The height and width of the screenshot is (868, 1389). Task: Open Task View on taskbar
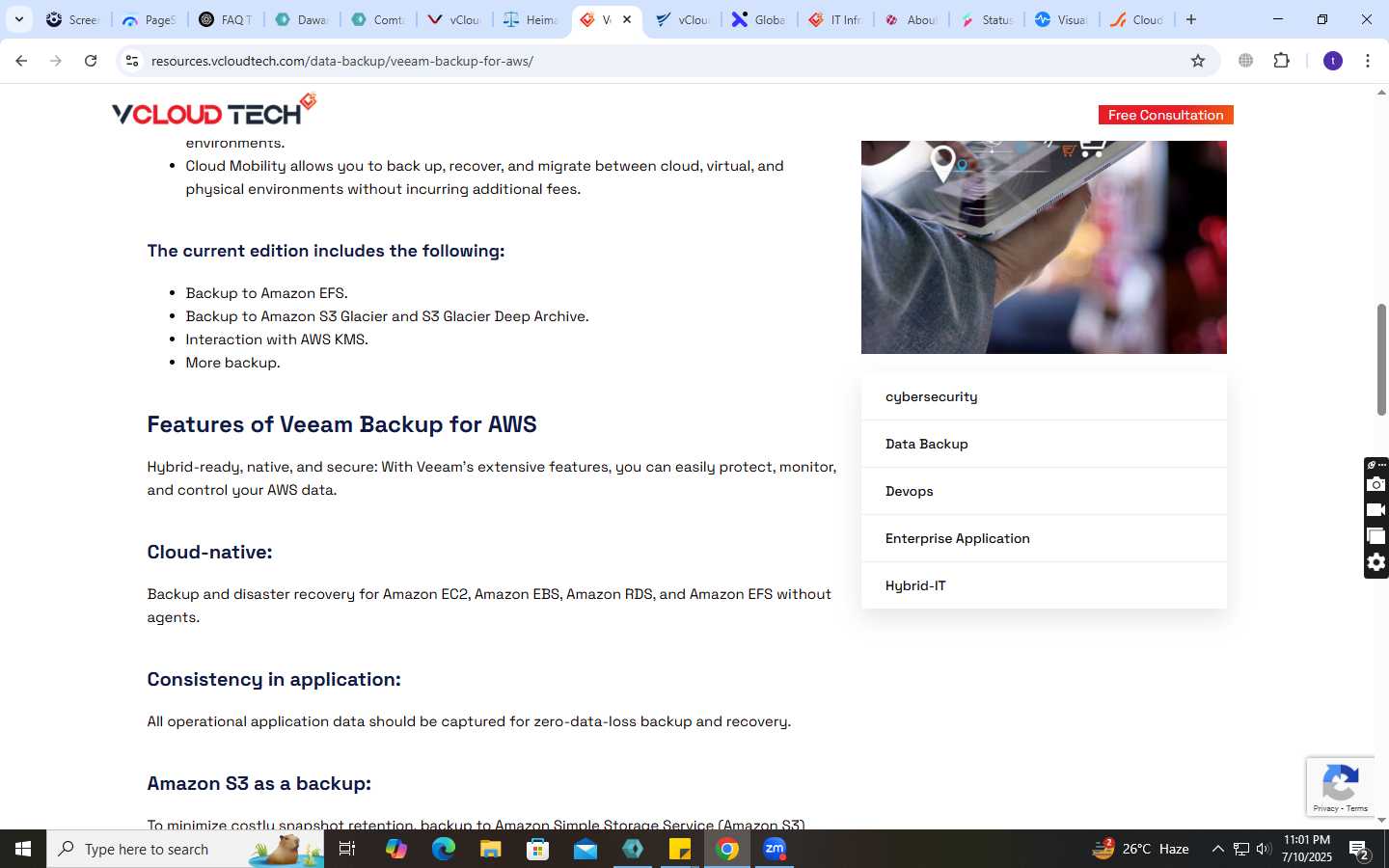(347, 849)
